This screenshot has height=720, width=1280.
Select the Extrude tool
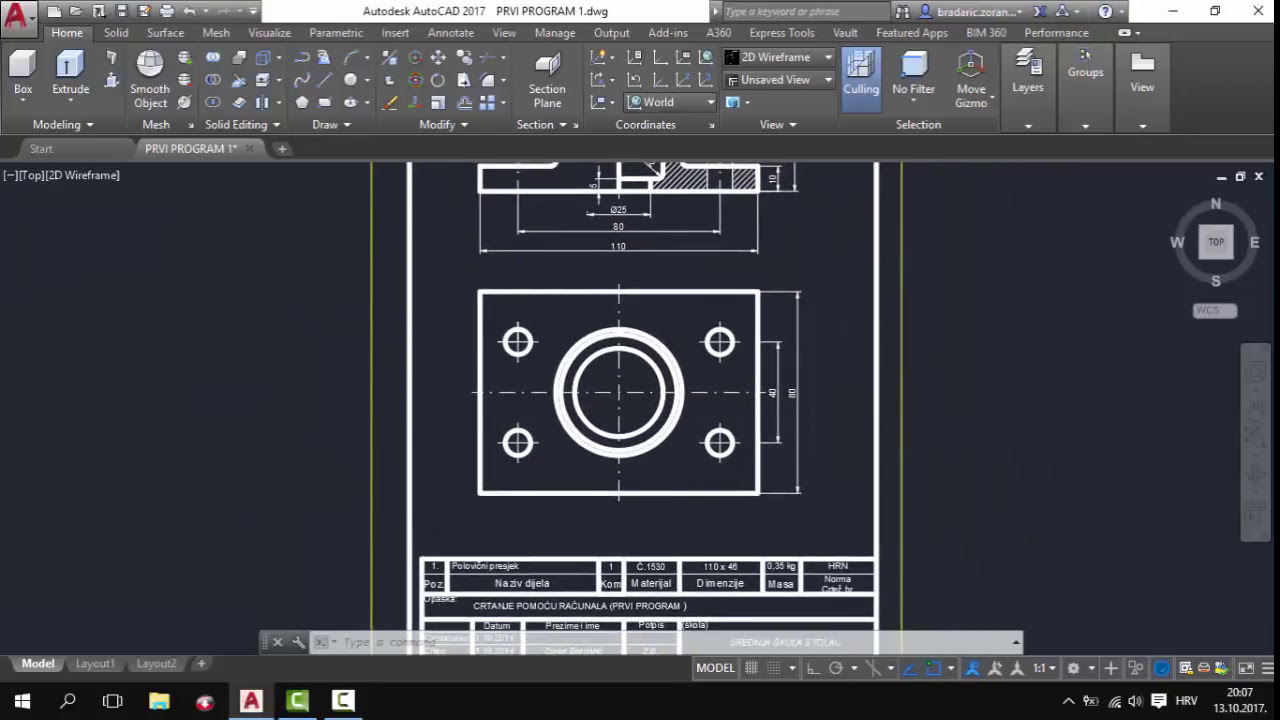pyautogui.click(x=70, y=75)
